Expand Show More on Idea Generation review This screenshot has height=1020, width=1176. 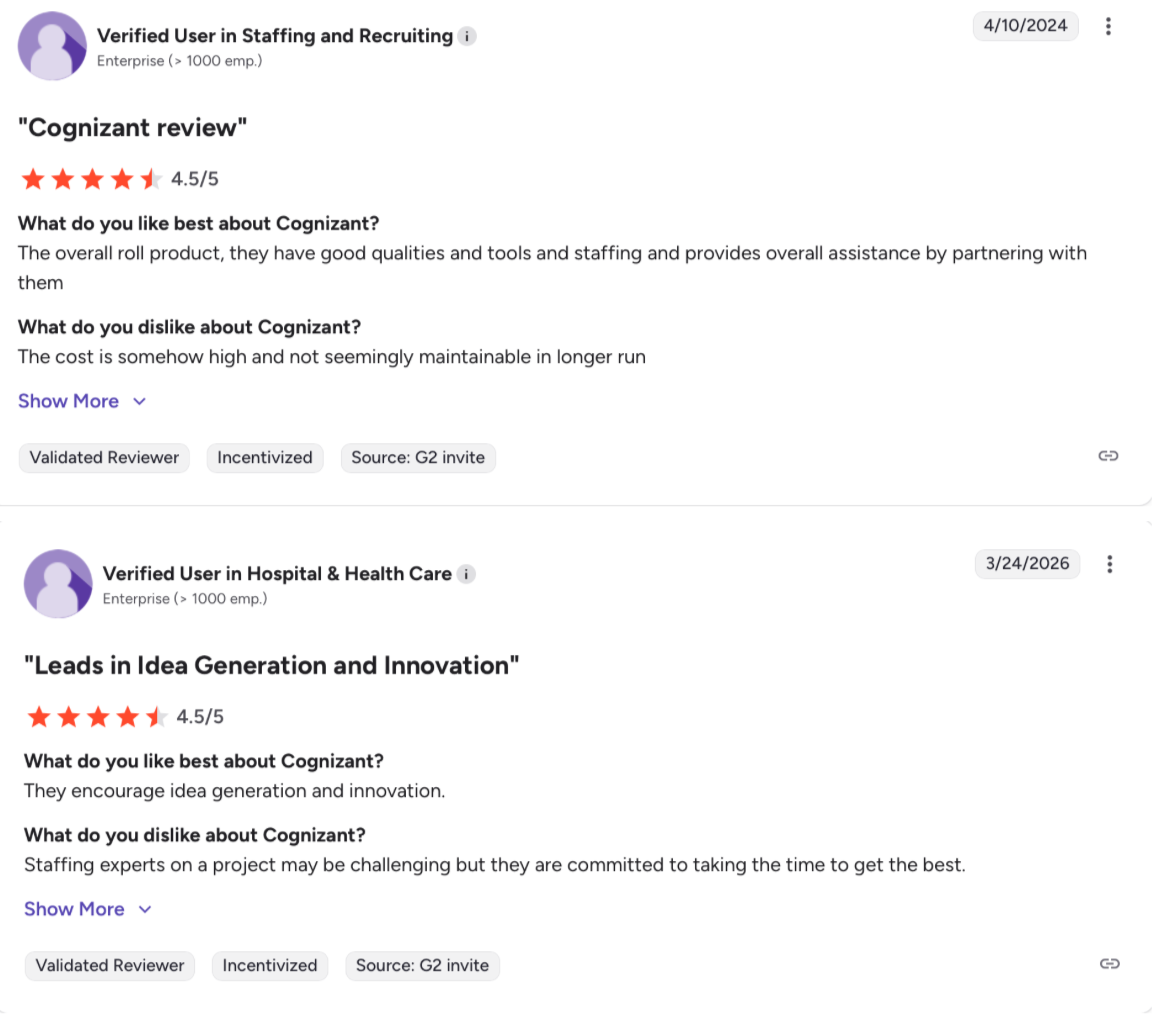coord(74,909)
